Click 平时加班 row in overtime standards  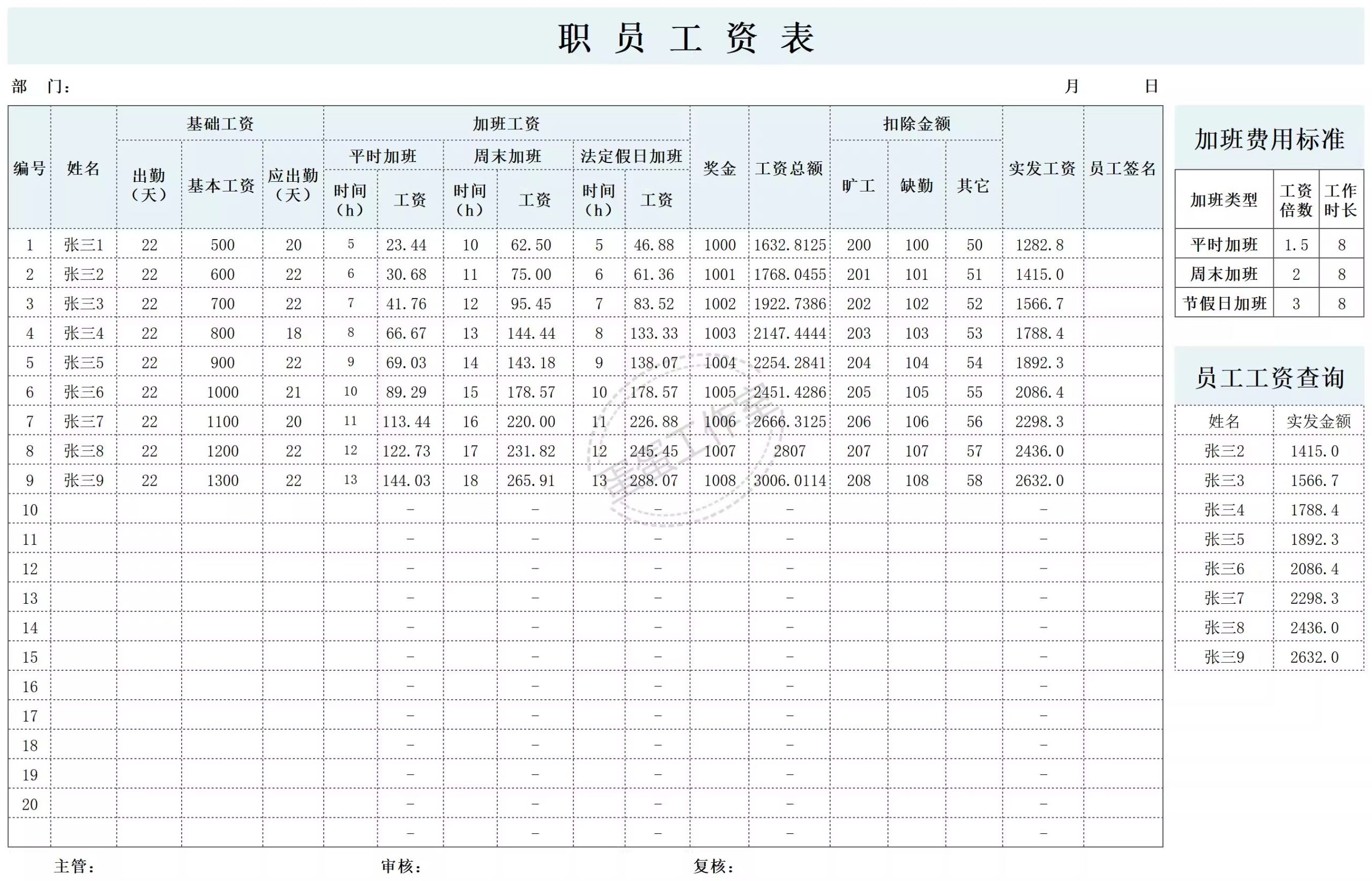point(1224,245)
